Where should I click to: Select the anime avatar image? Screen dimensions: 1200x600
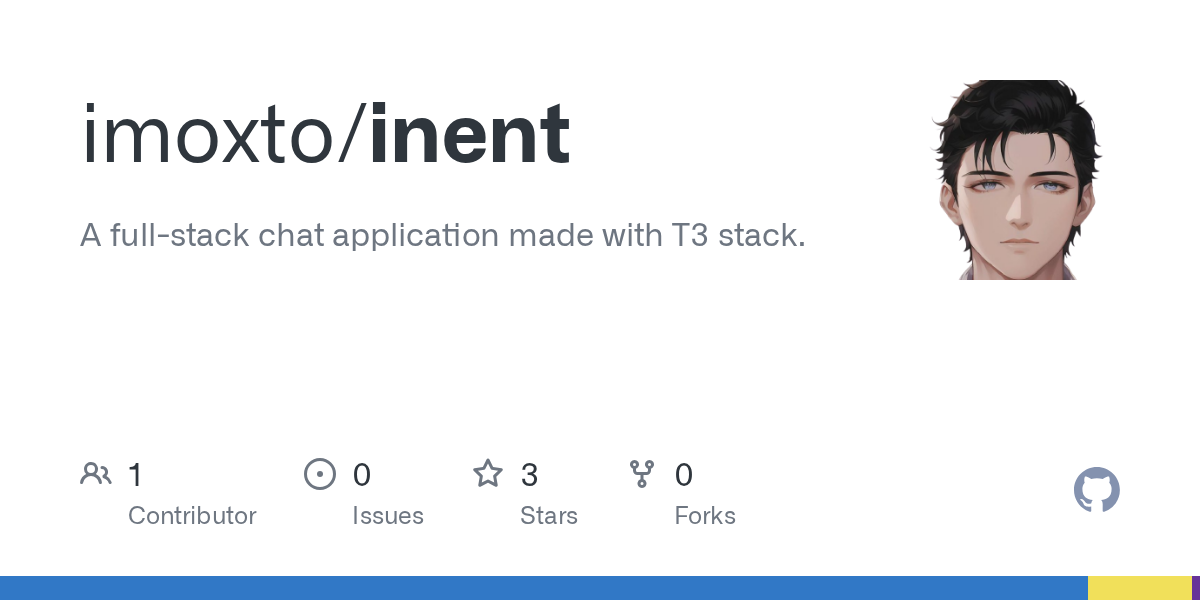pyautogui.click(x=1017, y=180)
